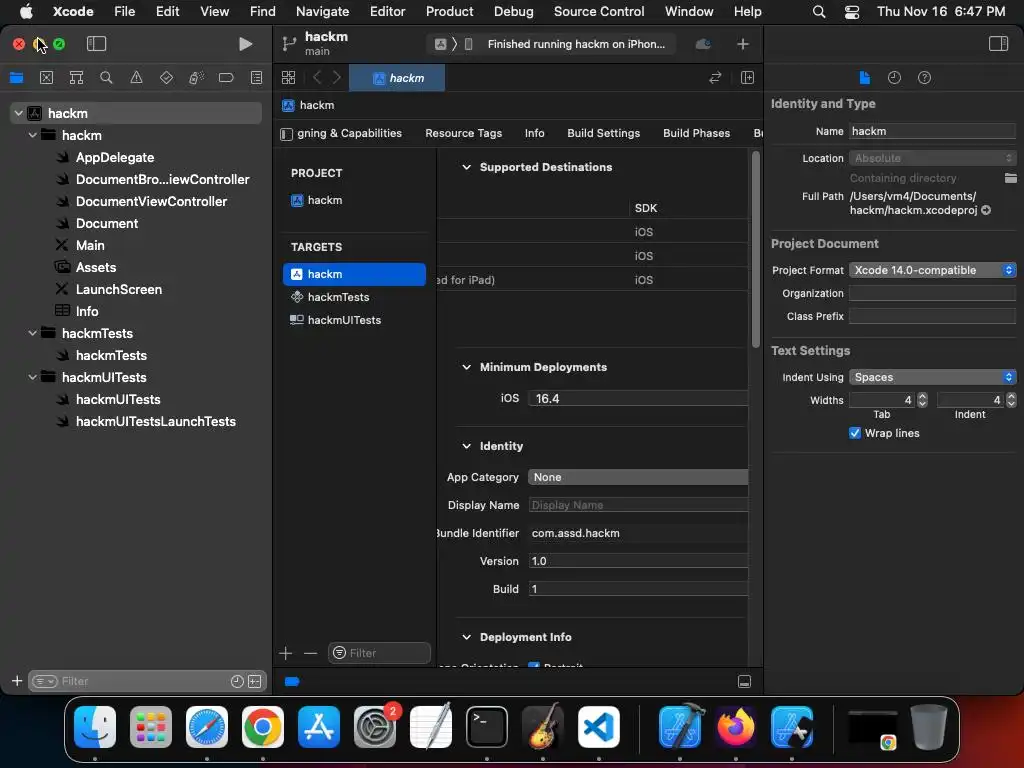Remove the selected target with the minus button
This screenshot has width=1024, height=768.
[x=310, y=653]
